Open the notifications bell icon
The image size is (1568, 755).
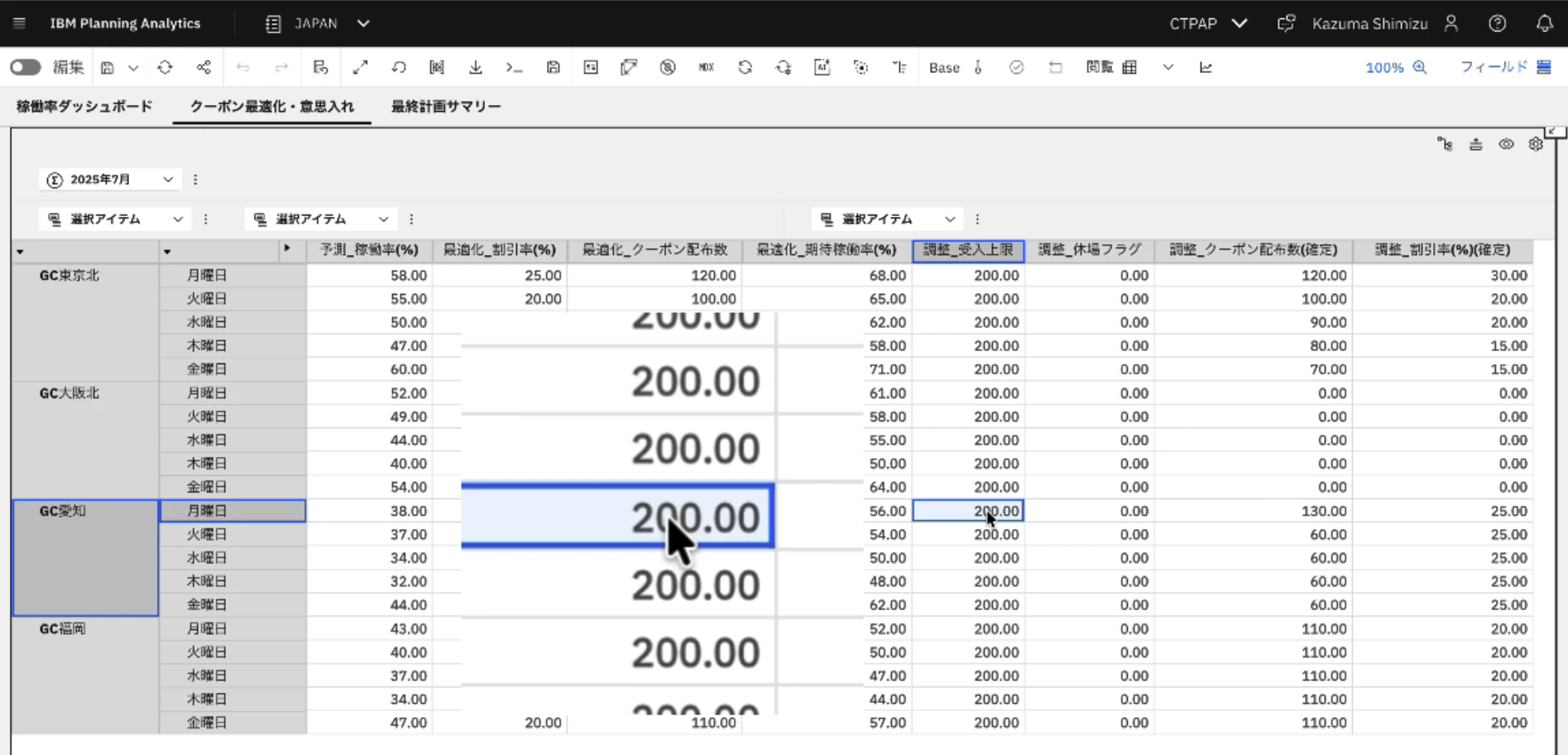coord(1544,23)
